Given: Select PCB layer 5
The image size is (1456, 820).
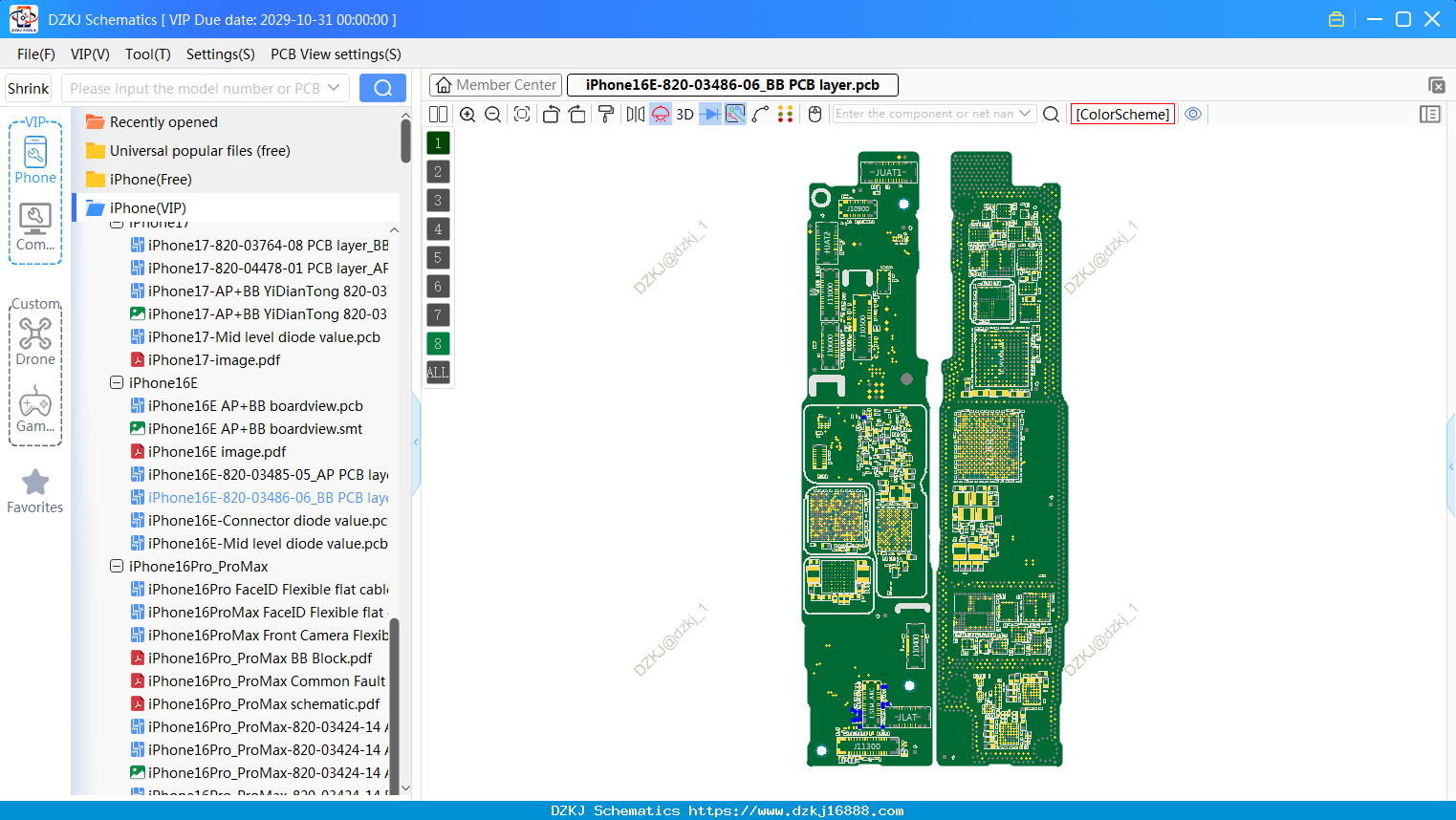Looking at the screenshot, I should click(438, 257).
